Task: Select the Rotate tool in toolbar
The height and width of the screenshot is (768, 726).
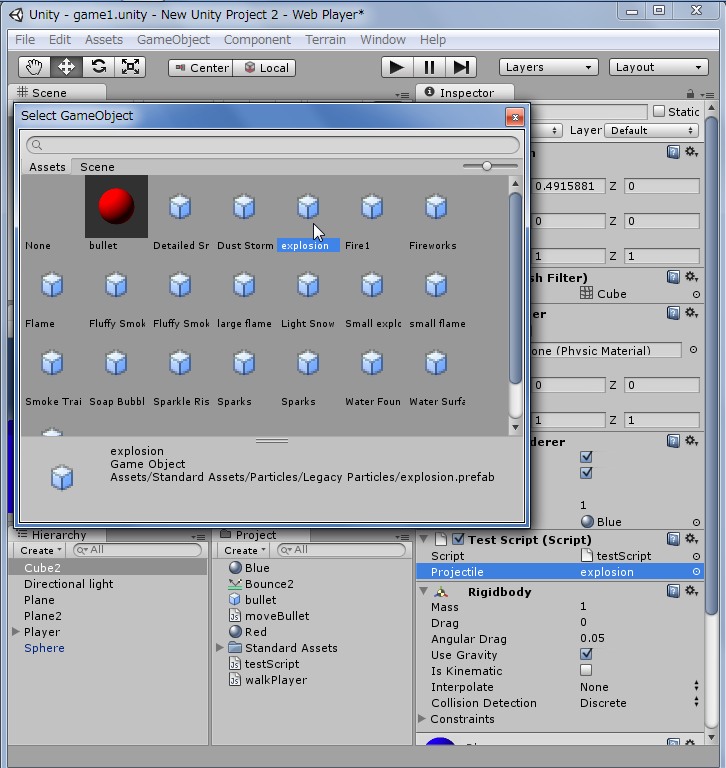Action: click(98, 67)
